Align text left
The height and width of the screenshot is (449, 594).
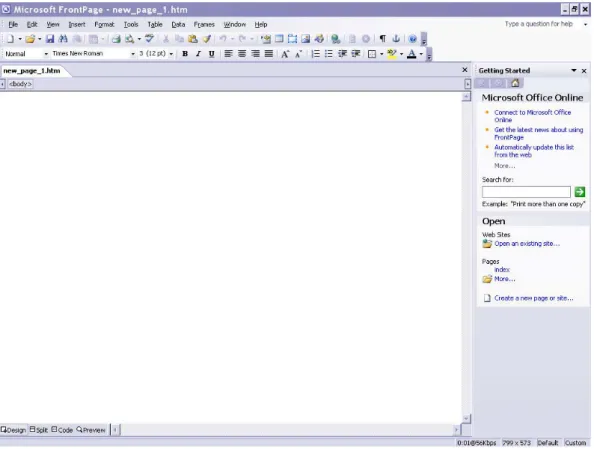(228, 54)
